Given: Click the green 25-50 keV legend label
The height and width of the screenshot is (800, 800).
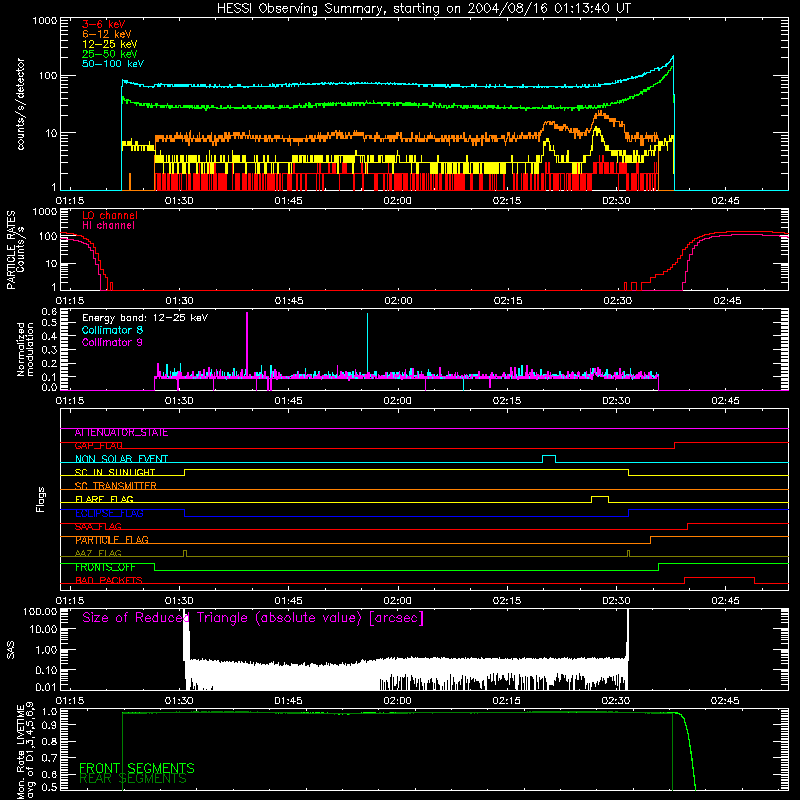Looking at the screenshot, I should [x=109, y=54].
